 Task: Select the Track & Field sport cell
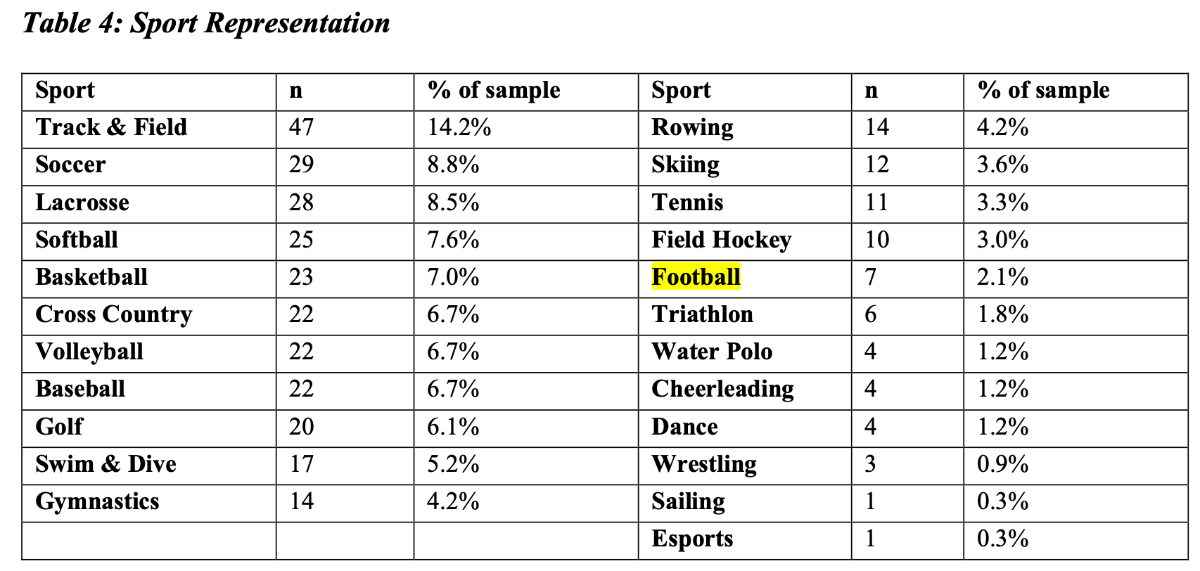[111, 127]
